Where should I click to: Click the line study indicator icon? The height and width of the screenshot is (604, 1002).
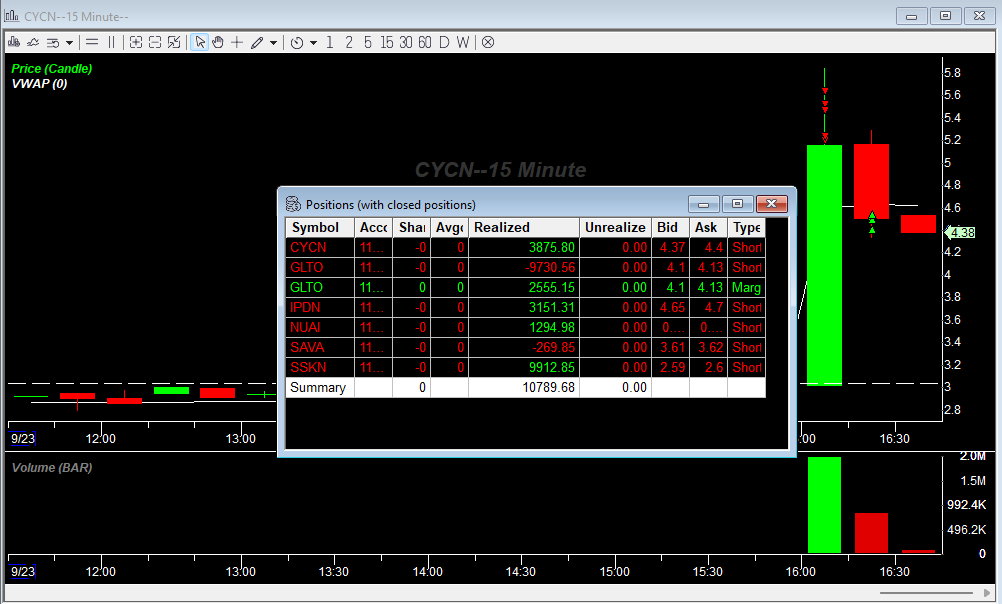click(33, 42)
